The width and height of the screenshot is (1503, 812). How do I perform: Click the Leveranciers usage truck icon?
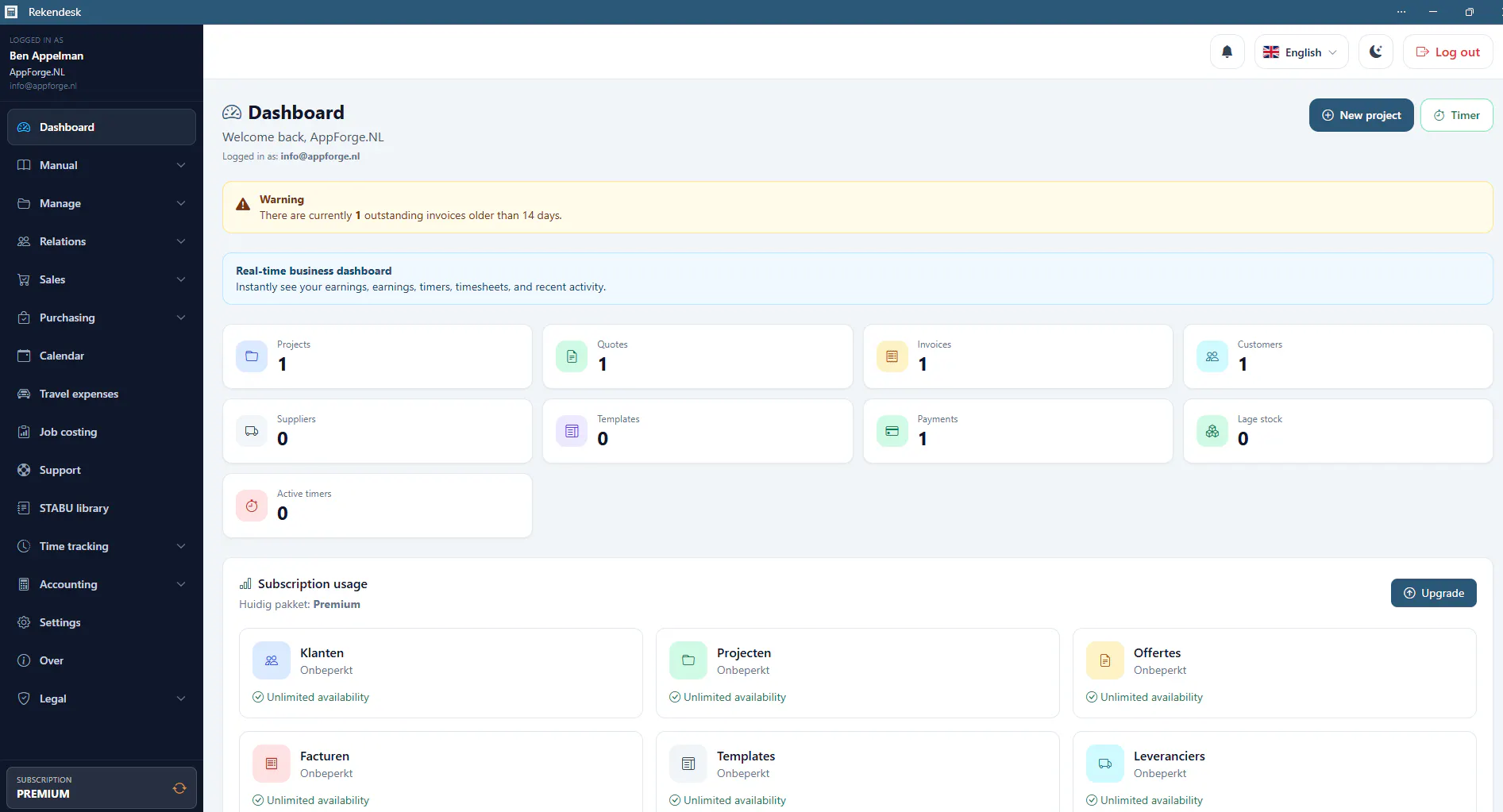[1105, 764]
